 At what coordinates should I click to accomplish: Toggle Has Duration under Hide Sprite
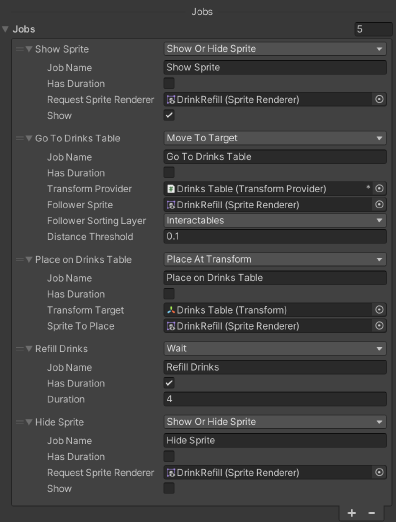pos(169,456)
